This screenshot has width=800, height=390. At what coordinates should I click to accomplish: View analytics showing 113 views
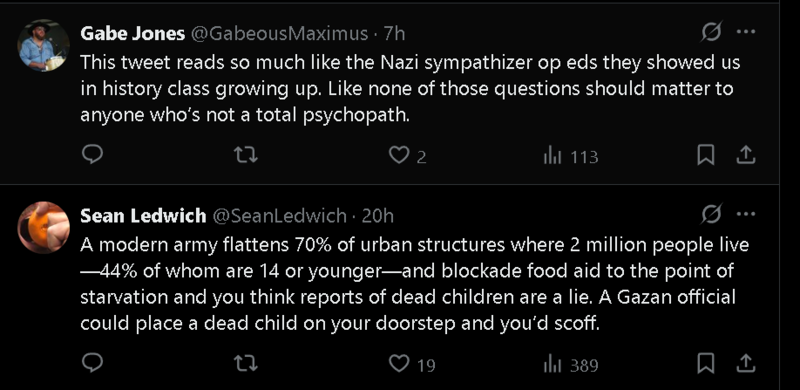pyautogui.click(x=570, y=156)
